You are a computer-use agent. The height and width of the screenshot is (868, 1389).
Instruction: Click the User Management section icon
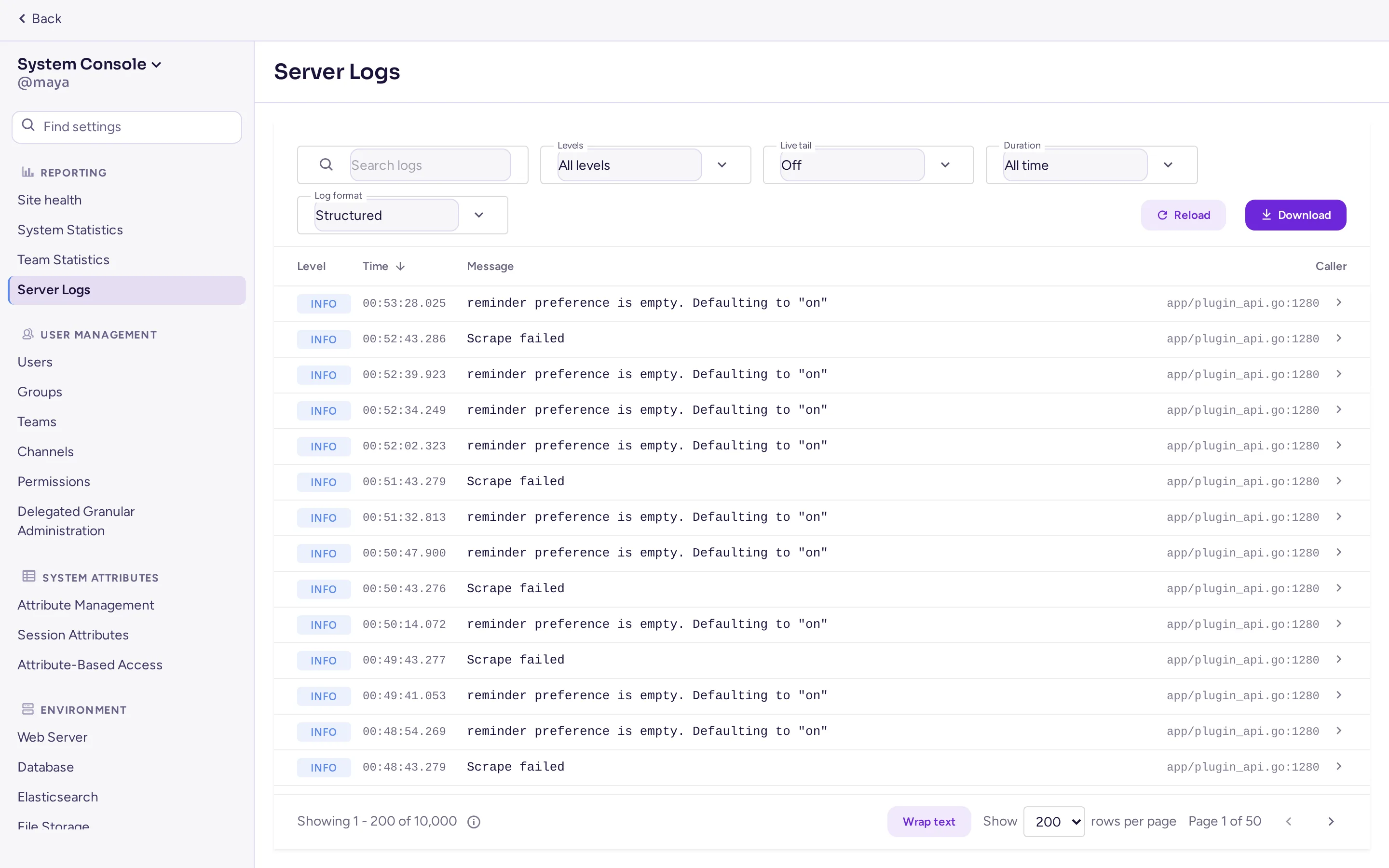coord(27,334)
